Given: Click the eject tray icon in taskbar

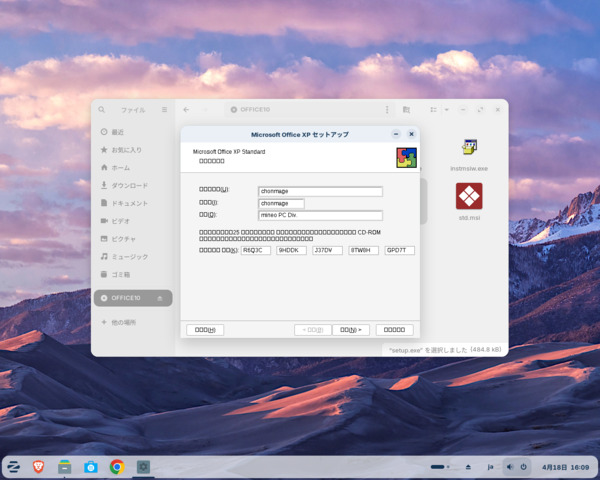Looking at the screenshot, I should pyautogui.click(x=468, y=467).
